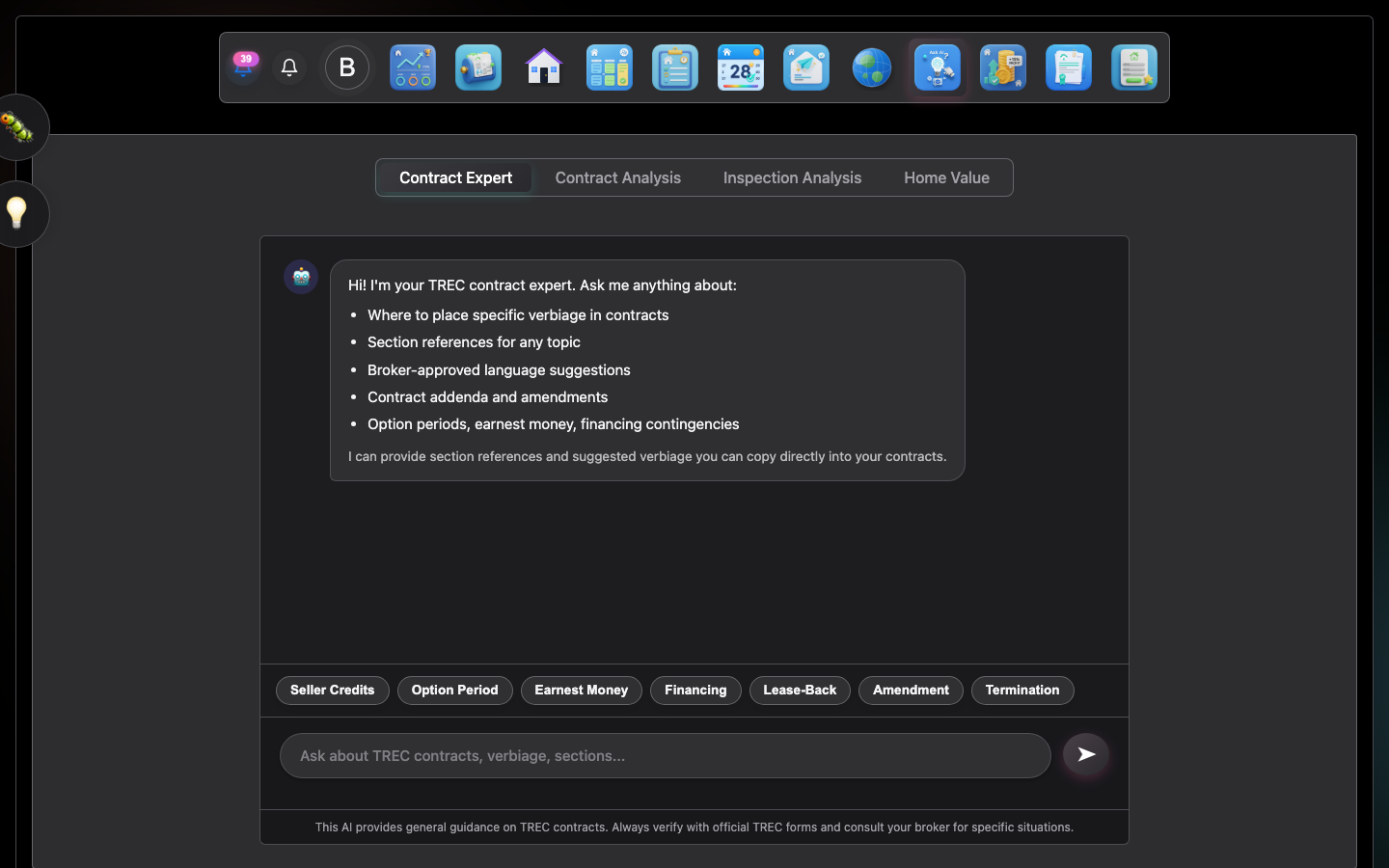The height and width of the screenshot is (868, 1389).
Task: Focus the TREC contracts question input field
Action: pos(665,755)
